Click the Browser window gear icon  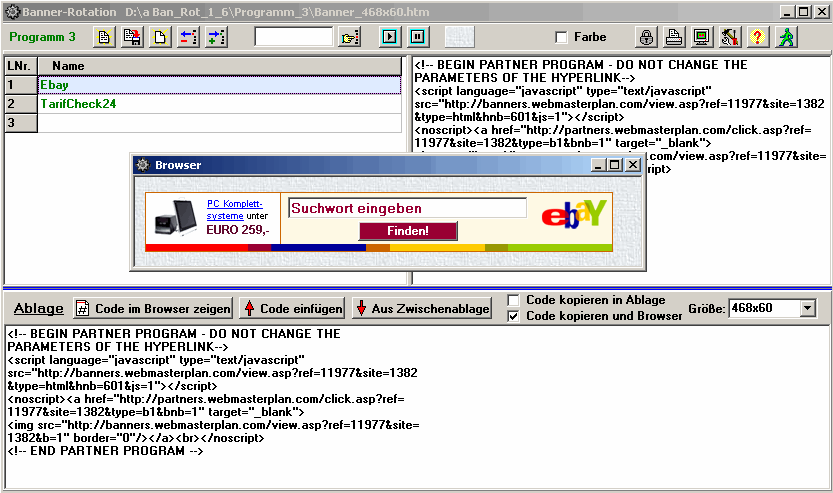tap(142, 165)
